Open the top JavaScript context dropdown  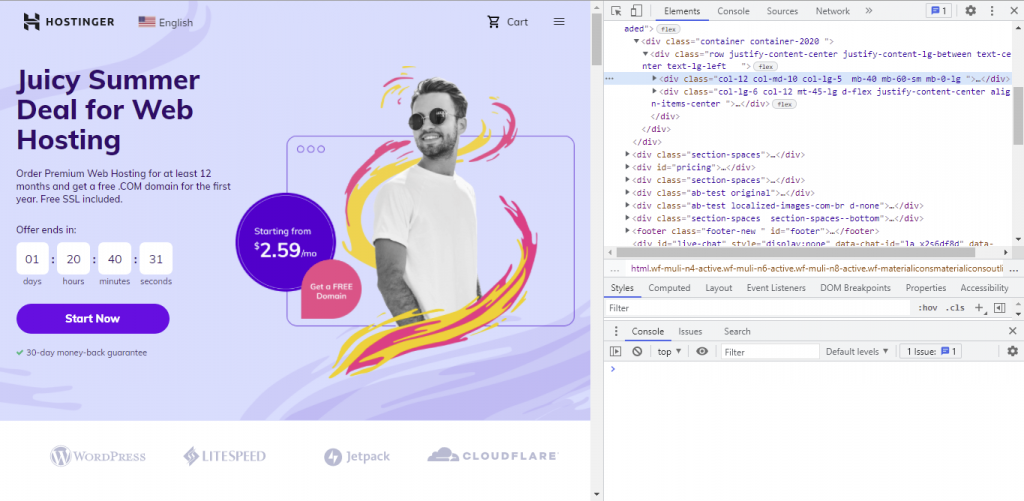(669, 351)
